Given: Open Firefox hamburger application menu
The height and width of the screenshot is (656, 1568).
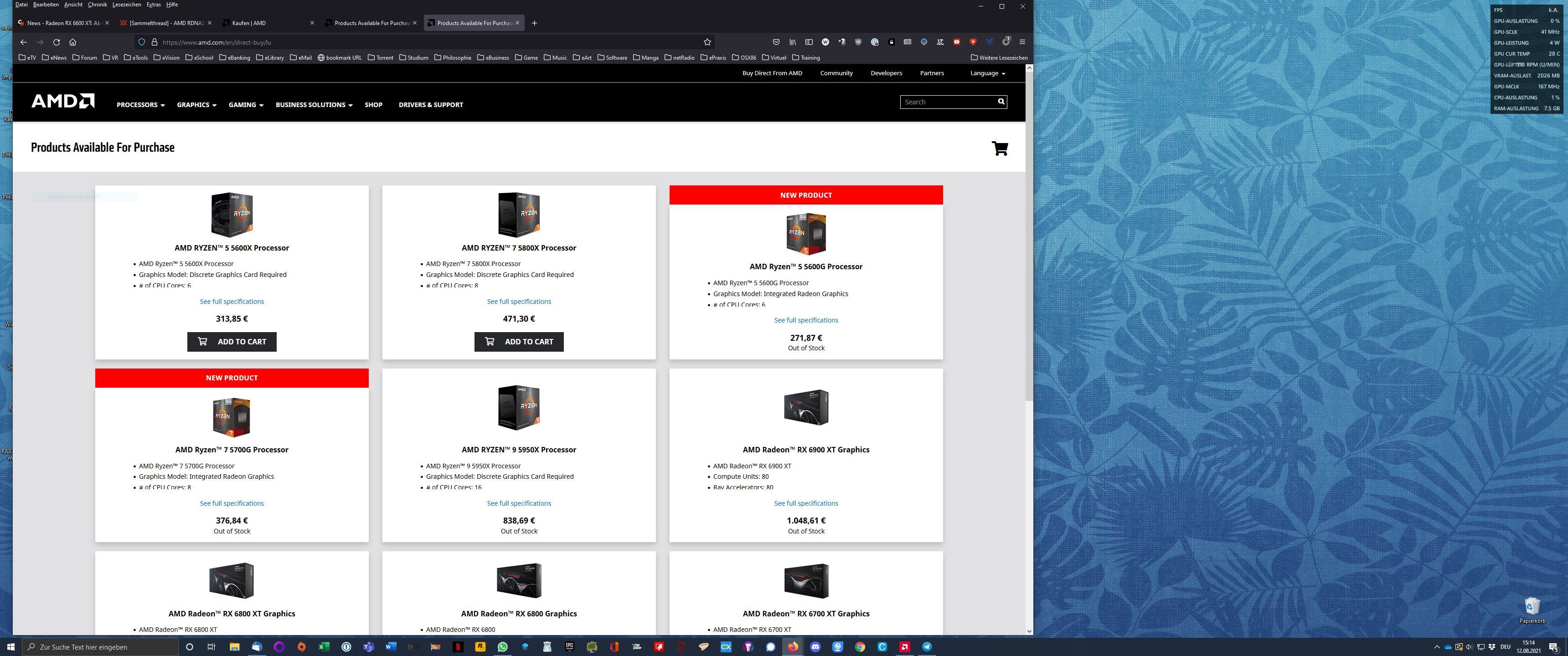Looking at the screenshot, I should coord(1022,42).
